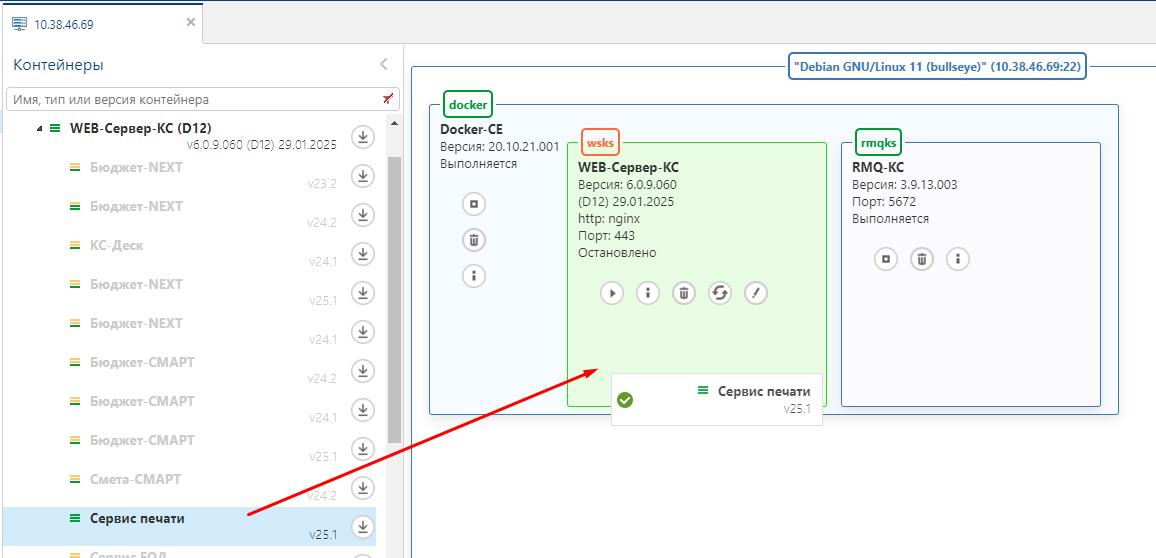
Task: Click the edit pencil icon of WEB-Сервер-КС
Action: pyautogui.click(x=756, y=293)
